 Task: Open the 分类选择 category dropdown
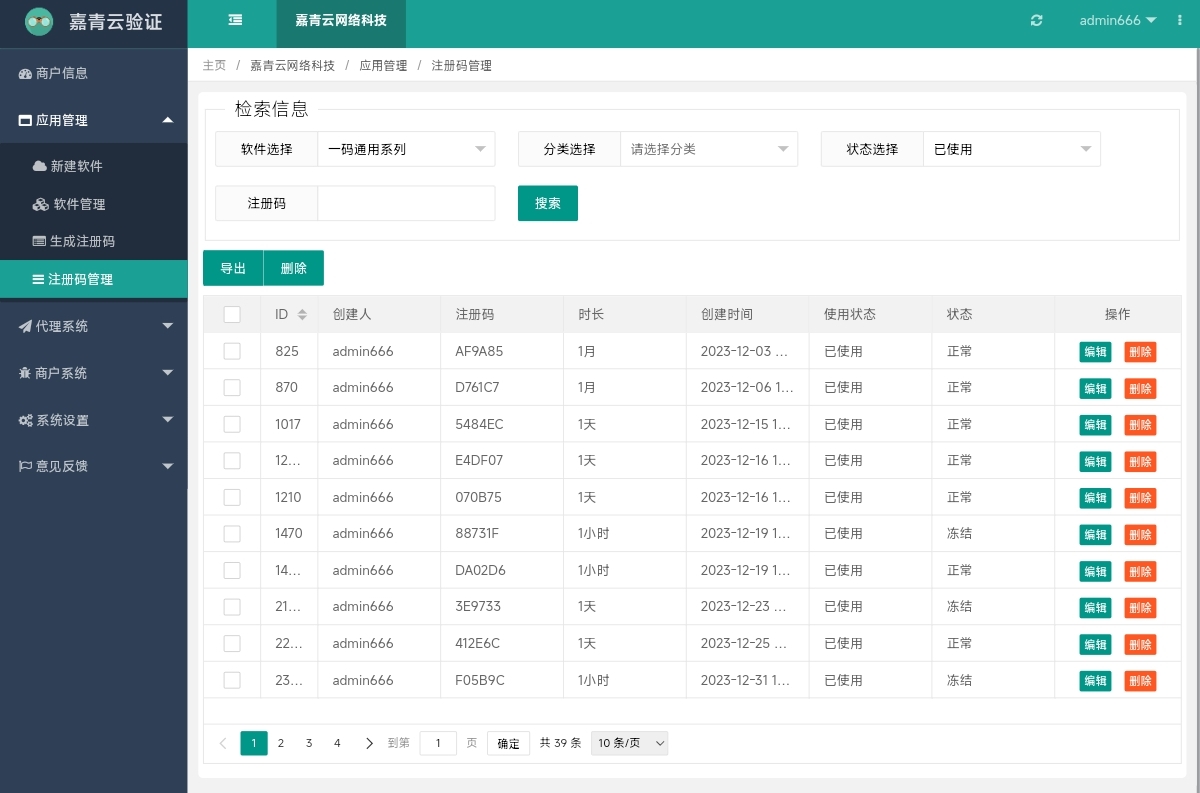coord(708,149)
